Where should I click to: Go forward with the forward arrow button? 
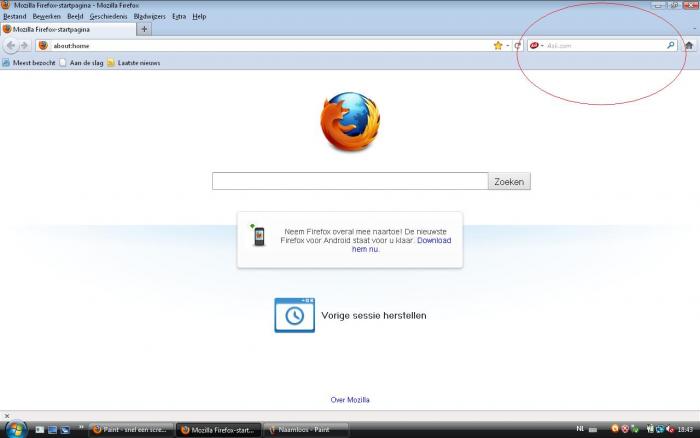click(25, 46)
